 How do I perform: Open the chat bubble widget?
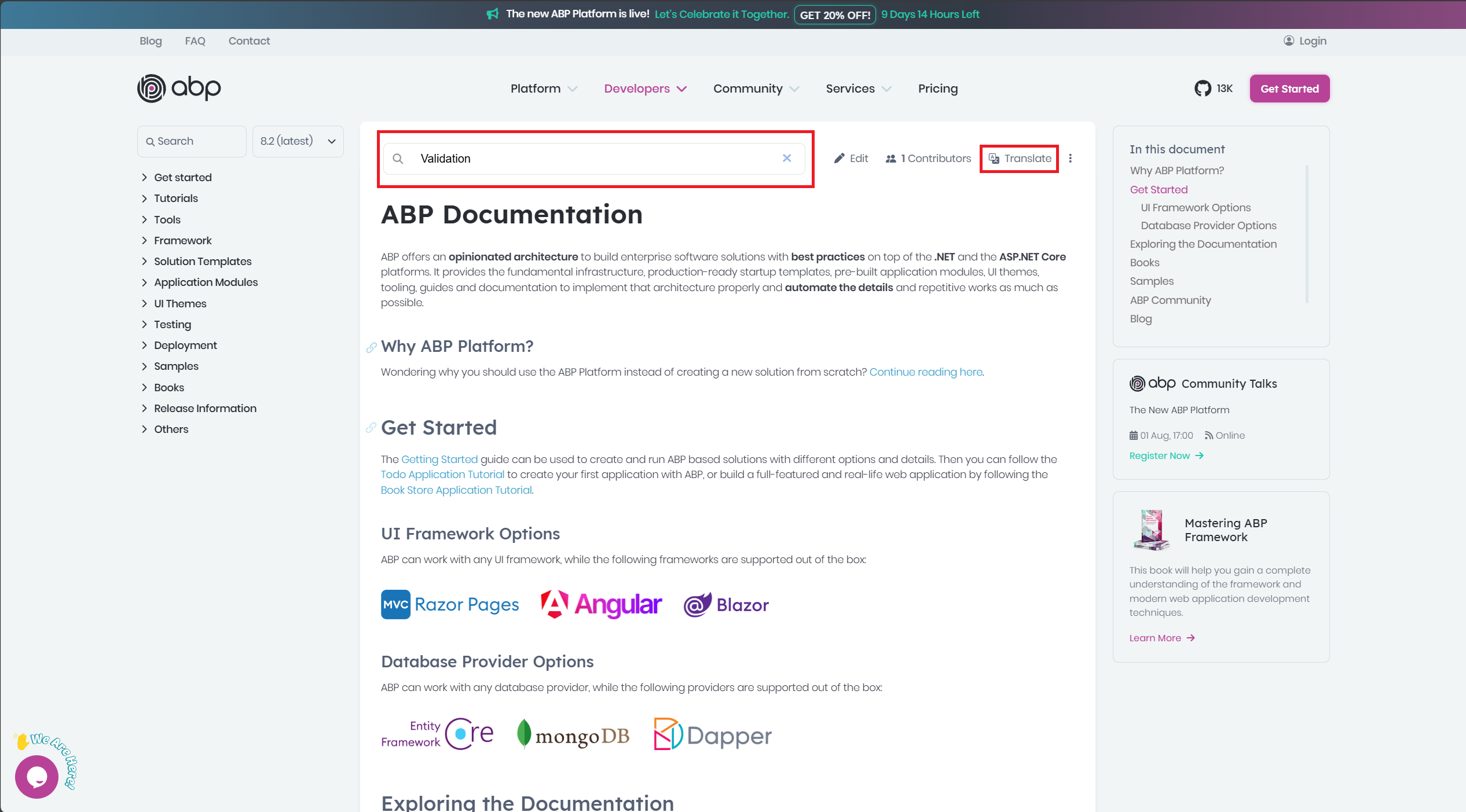(36, 777)
